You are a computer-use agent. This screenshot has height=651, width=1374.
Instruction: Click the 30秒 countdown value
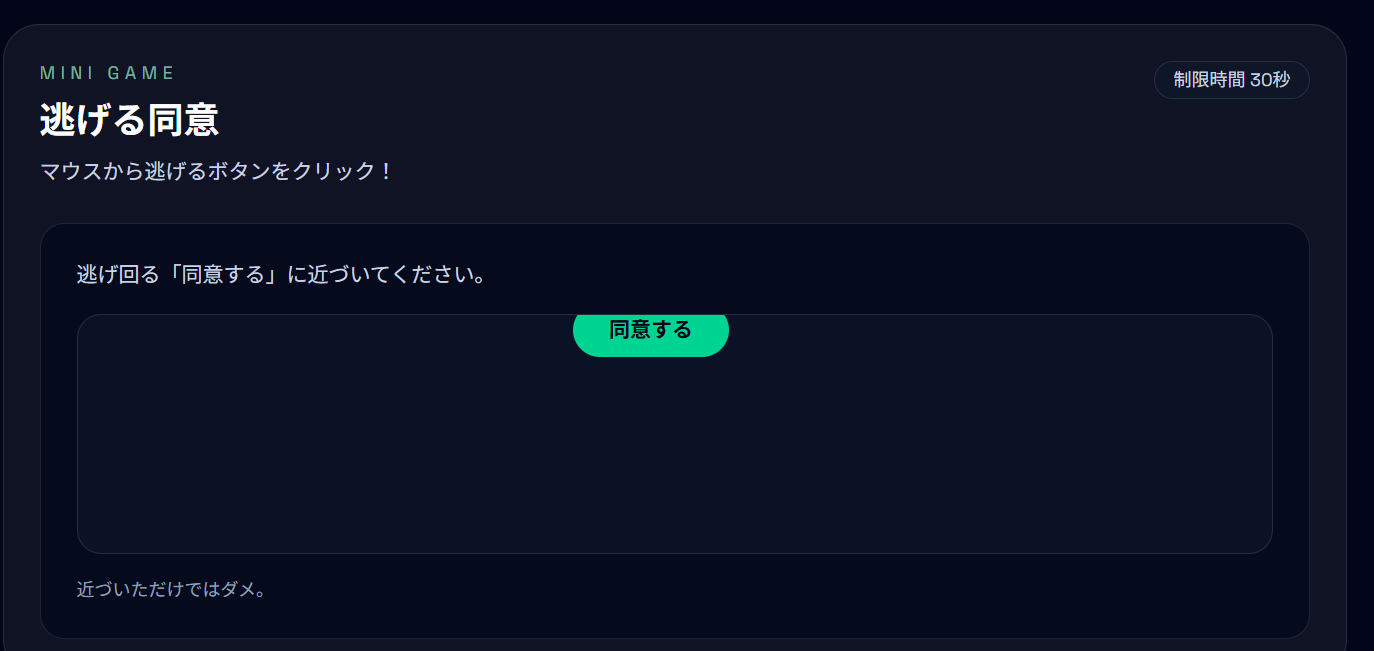1269,80
